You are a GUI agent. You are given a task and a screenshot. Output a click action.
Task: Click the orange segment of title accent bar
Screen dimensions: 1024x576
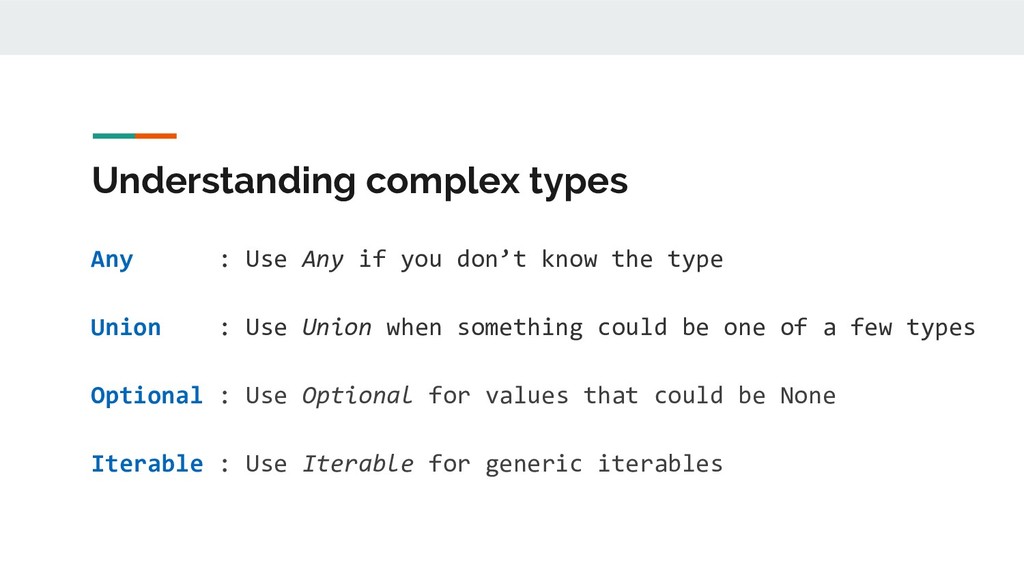156,136
